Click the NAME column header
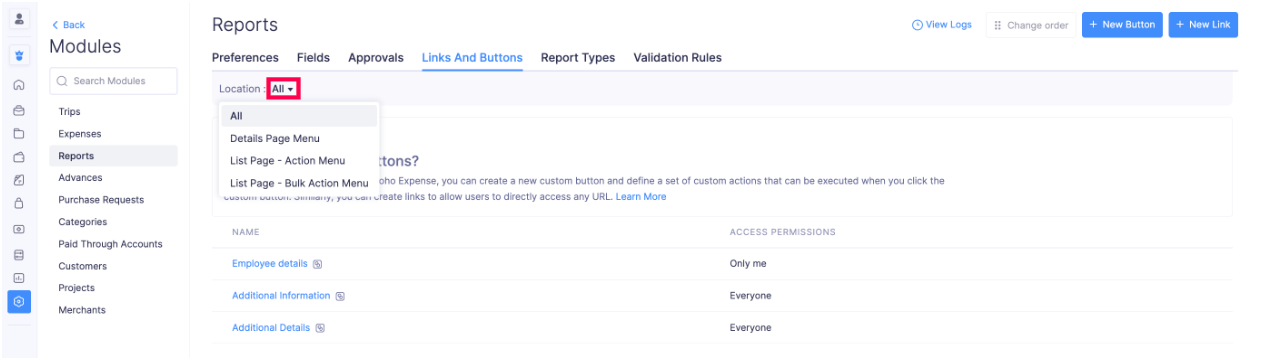The image size is (1264, 360). click(246, 232)
